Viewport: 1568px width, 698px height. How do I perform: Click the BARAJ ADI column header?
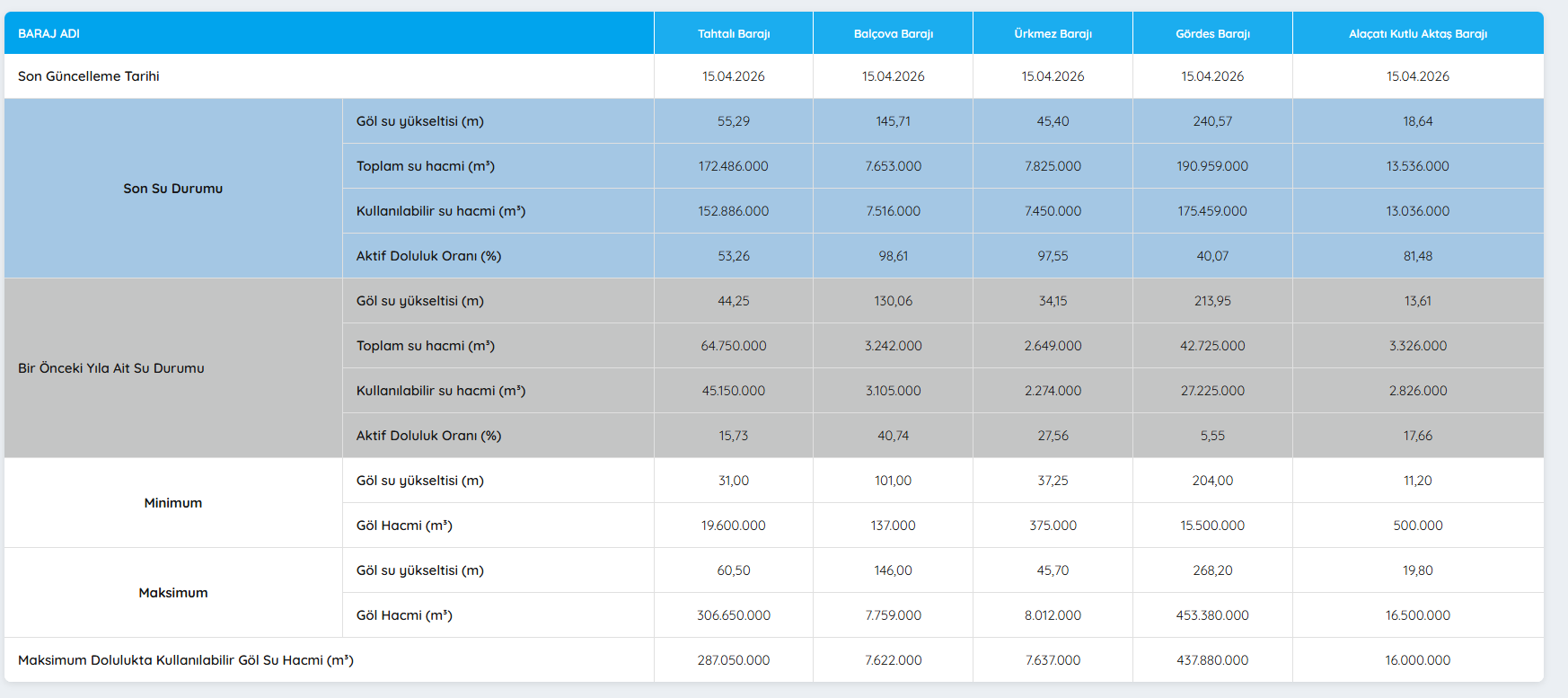point(49,33)
